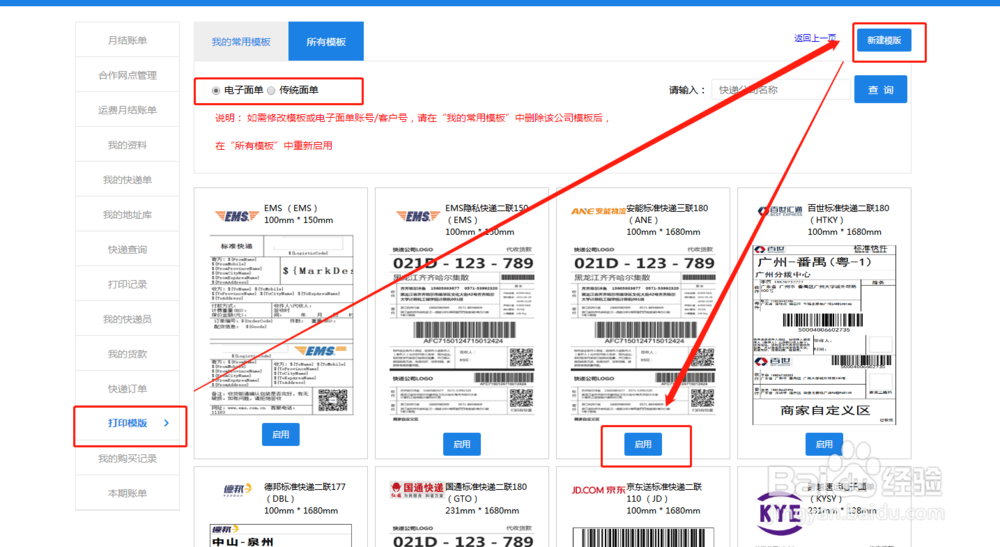Image resolution: width=1000 pixels, height=547 pixels.
Task: Switch to 所有模板 tab
Action: (326, 41)
